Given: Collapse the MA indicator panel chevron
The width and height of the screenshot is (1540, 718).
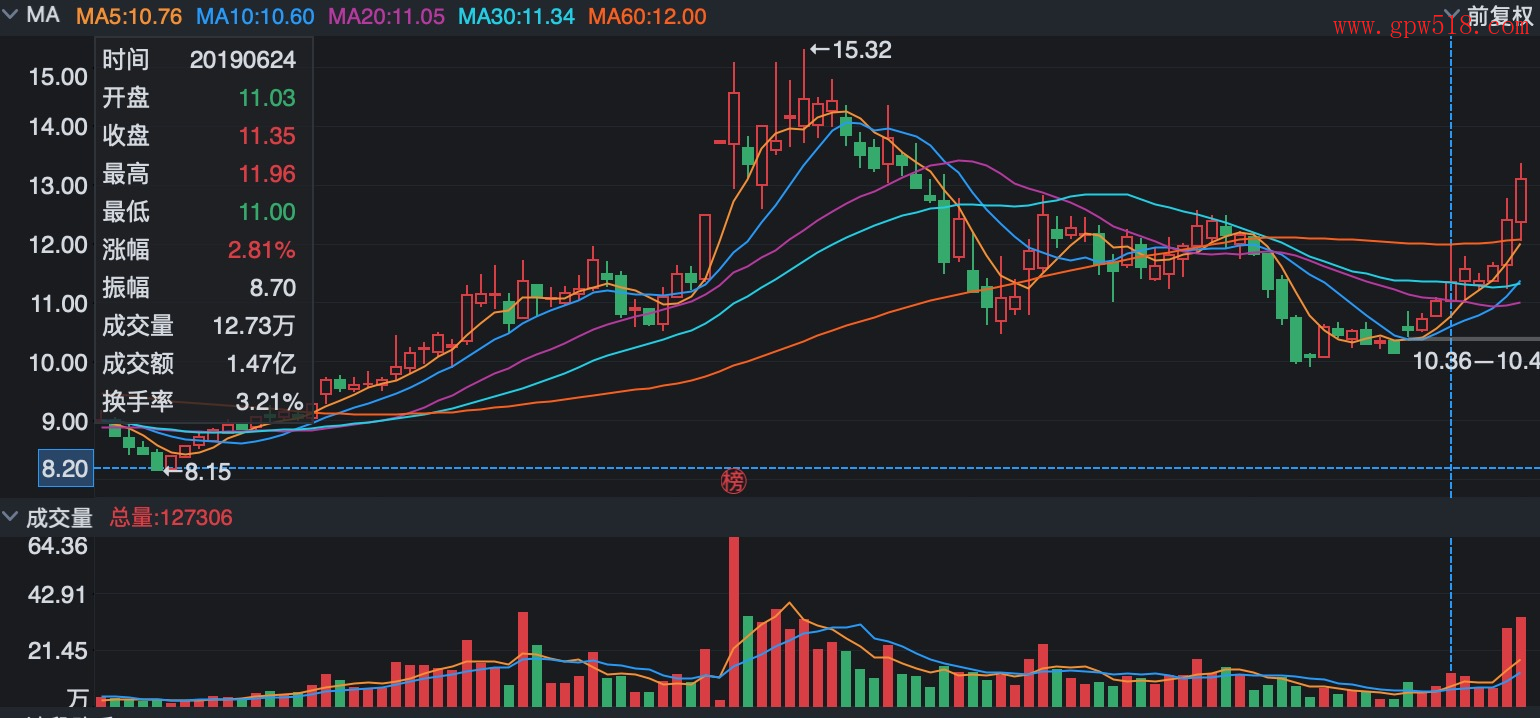Looking at the screenshot, I should tap(11, 16).
